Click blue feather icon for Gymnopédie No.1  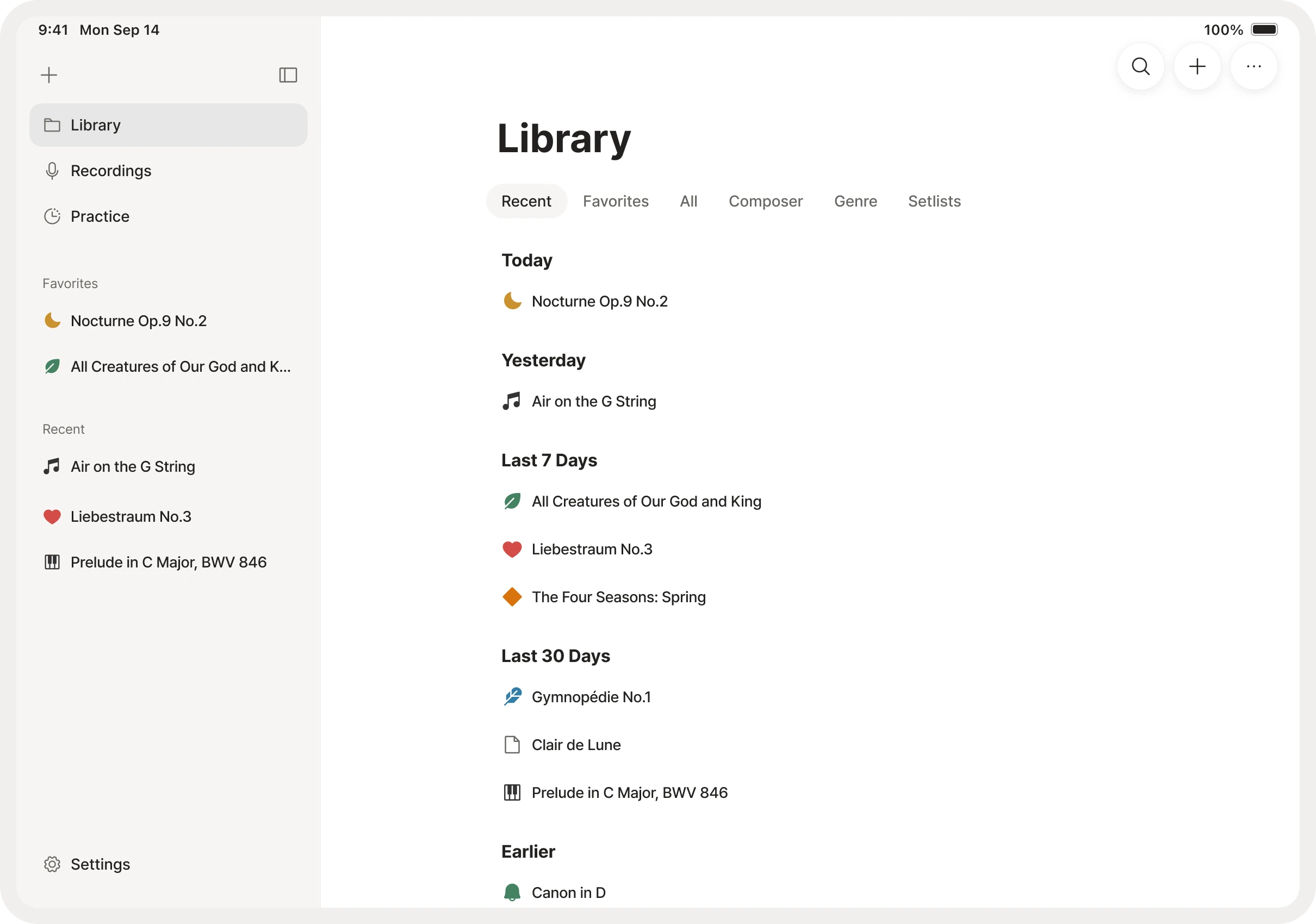point(512,697)
